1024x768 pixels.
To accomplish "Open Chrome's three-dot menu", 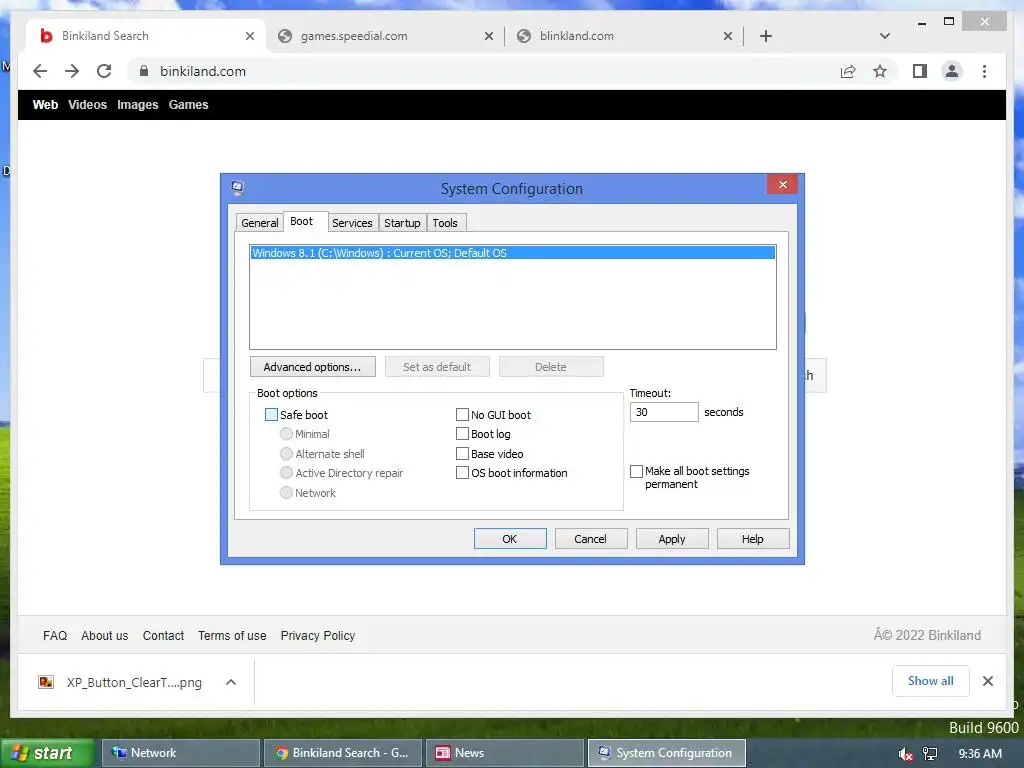I will [984, 71].
